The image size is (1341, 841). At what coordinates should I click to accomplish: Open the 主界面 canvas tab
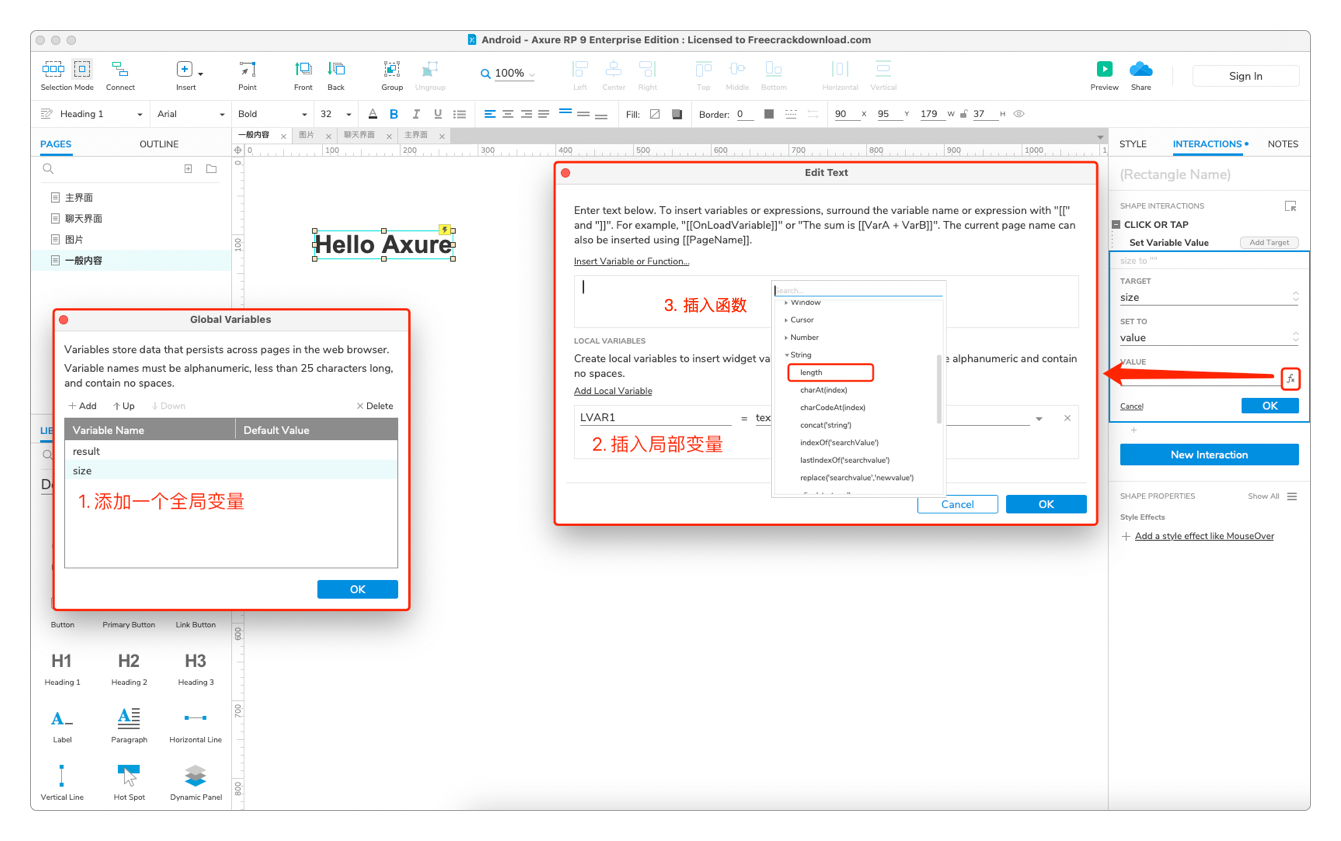click(416, 135)
